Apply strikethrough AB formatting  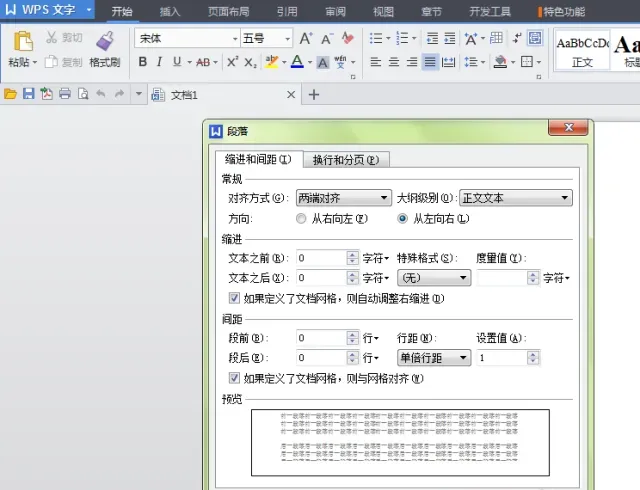pyautogui.click(x=203, y=62)
